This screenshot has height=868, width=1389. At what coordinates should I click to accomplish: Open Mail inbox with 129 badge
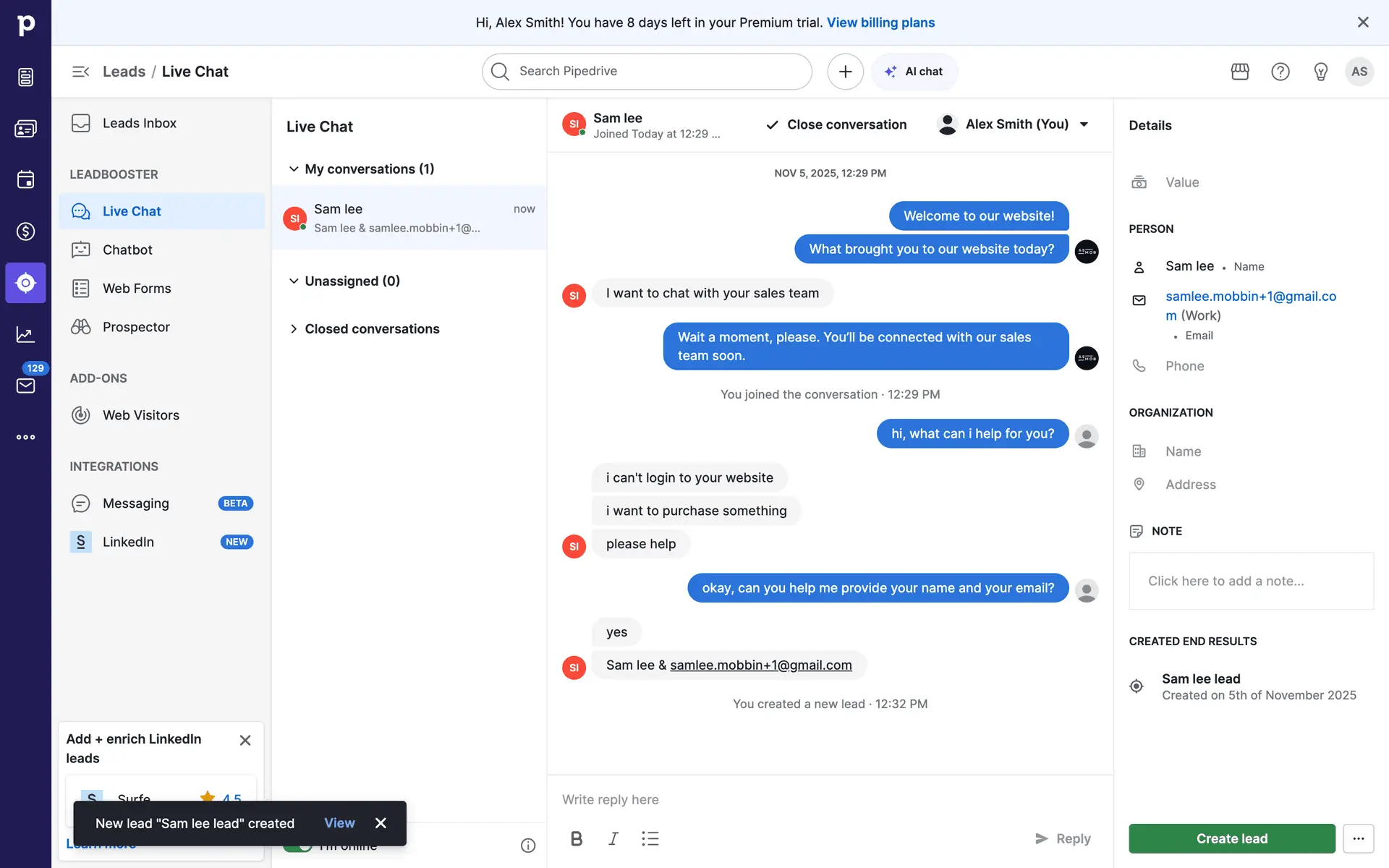pyautogui.click(x=26, y=385)
